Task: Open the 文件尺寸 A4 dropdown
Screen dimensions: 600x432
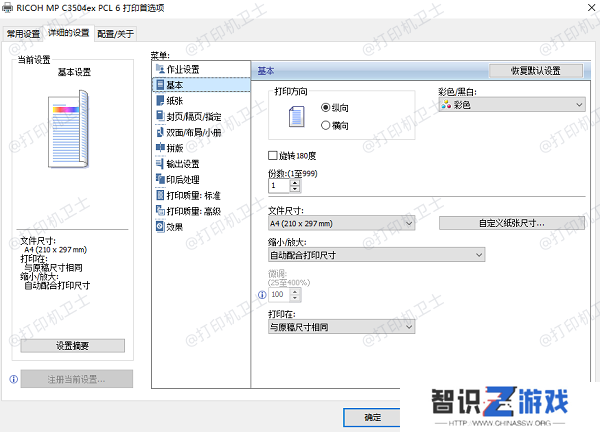Action: click(341, 223)
